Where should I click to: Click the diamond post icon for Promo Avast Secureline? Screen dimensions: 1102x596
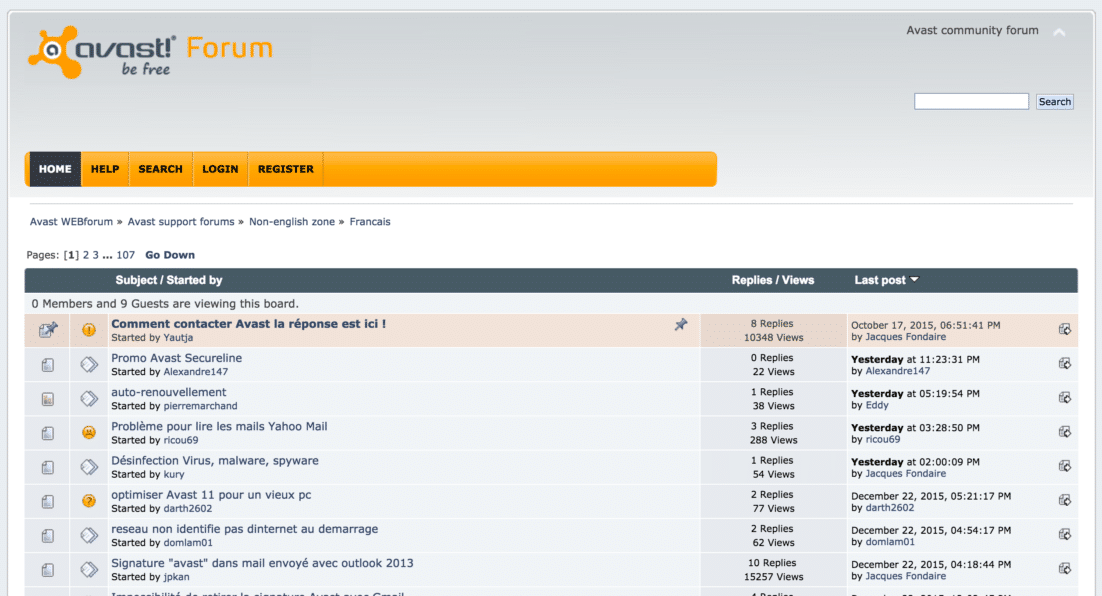point(89,364)
